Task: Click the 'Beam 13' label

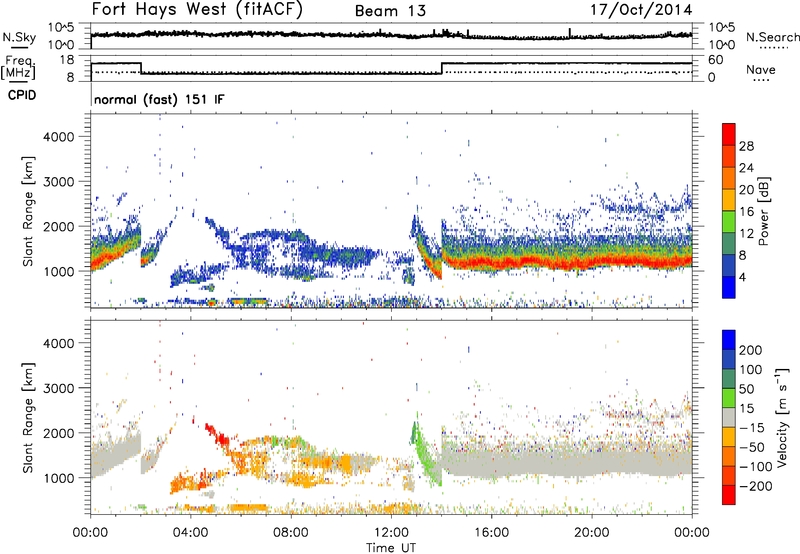Action: [x=390, y=11]
